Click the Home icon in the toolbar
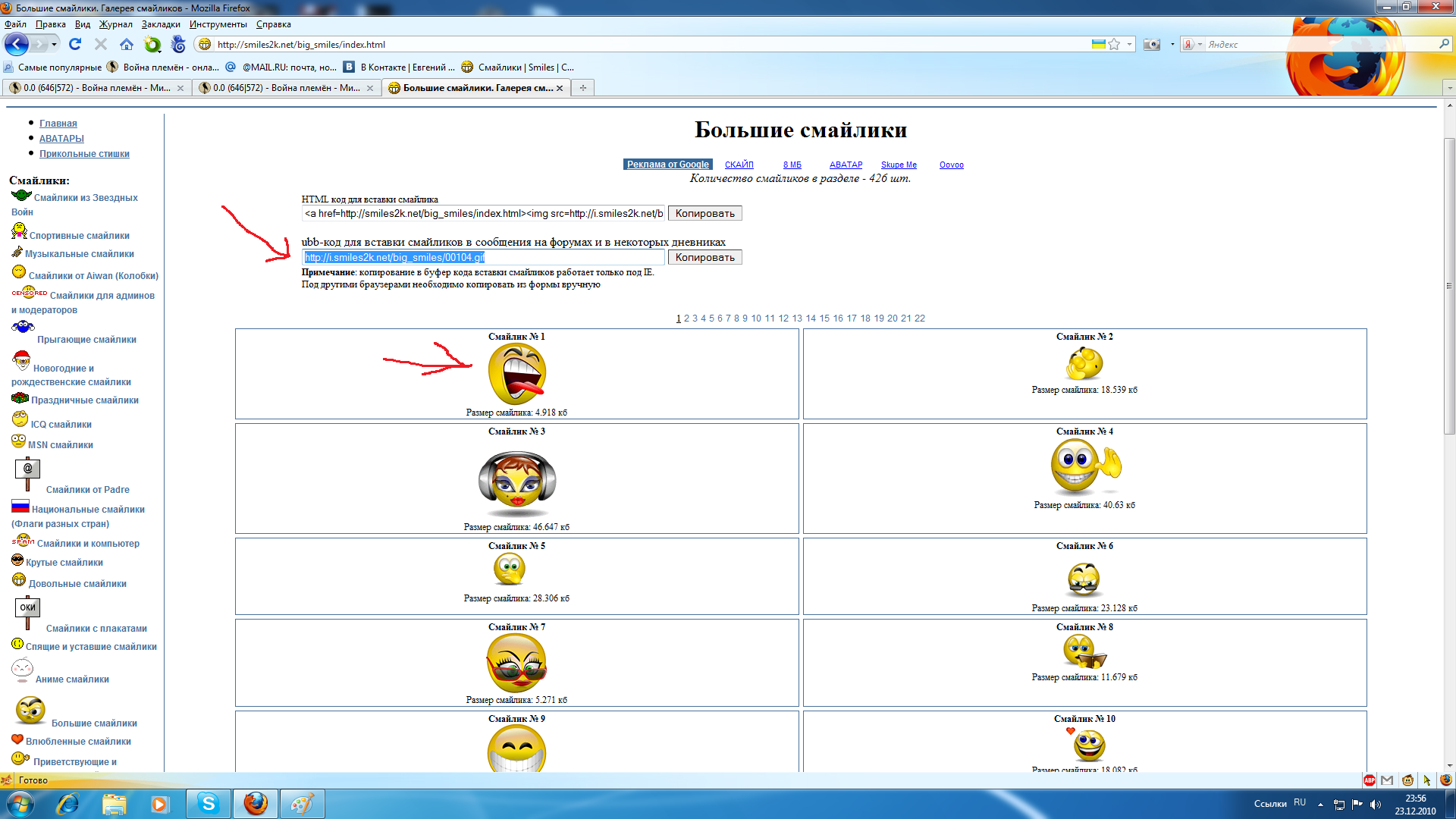Viewport: 1456px width, 819px height. [x=127, y=44]
